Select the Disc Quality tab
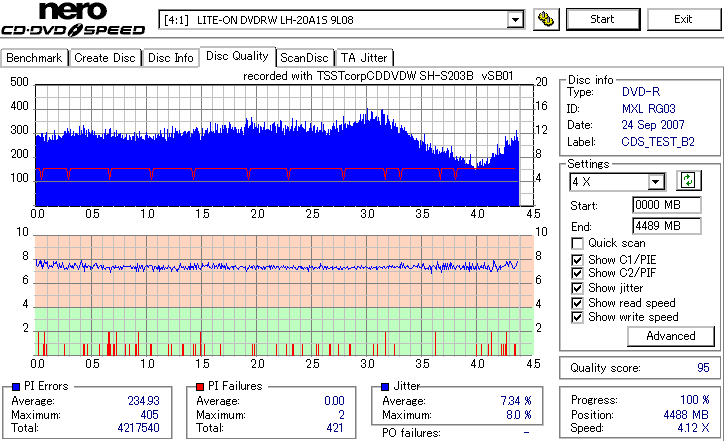 237,56
